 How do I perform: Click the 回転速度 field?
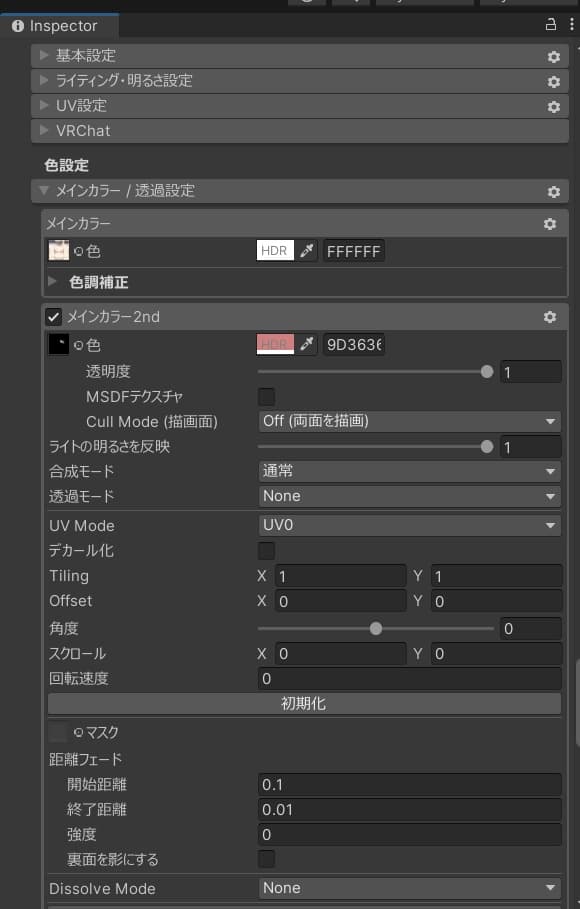[x=409, y=678]
